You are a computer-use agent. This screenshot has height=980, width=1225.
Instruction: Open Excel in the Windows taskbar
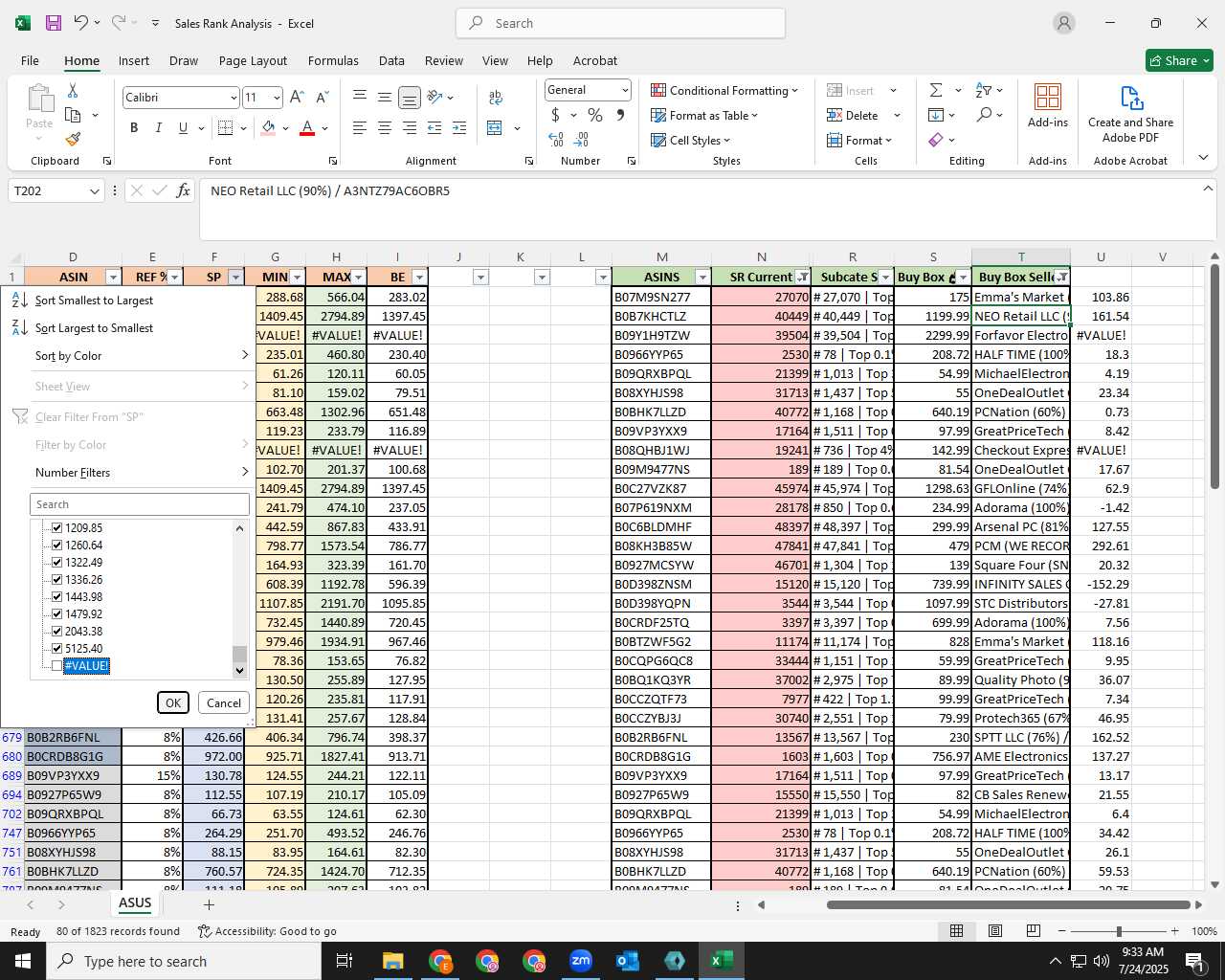click(x=722, y=961)
